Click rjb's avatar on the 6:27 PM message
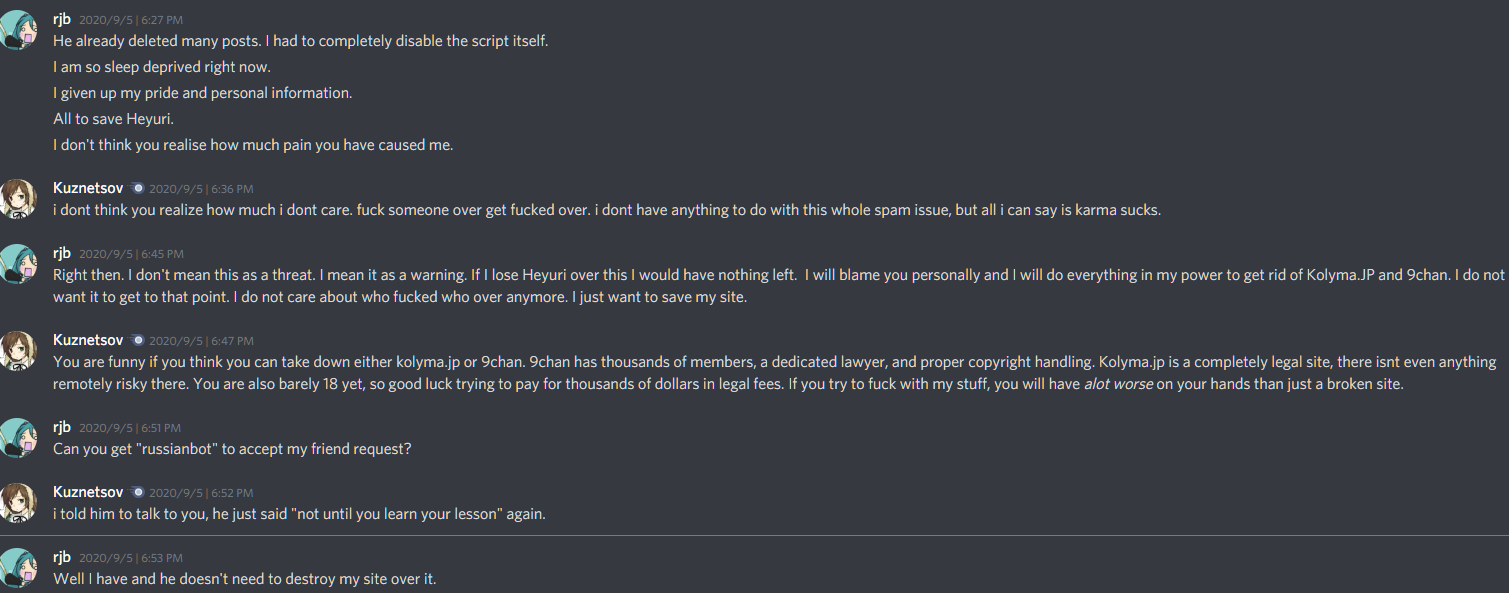1509x593 pixels. tap(19, 29)
